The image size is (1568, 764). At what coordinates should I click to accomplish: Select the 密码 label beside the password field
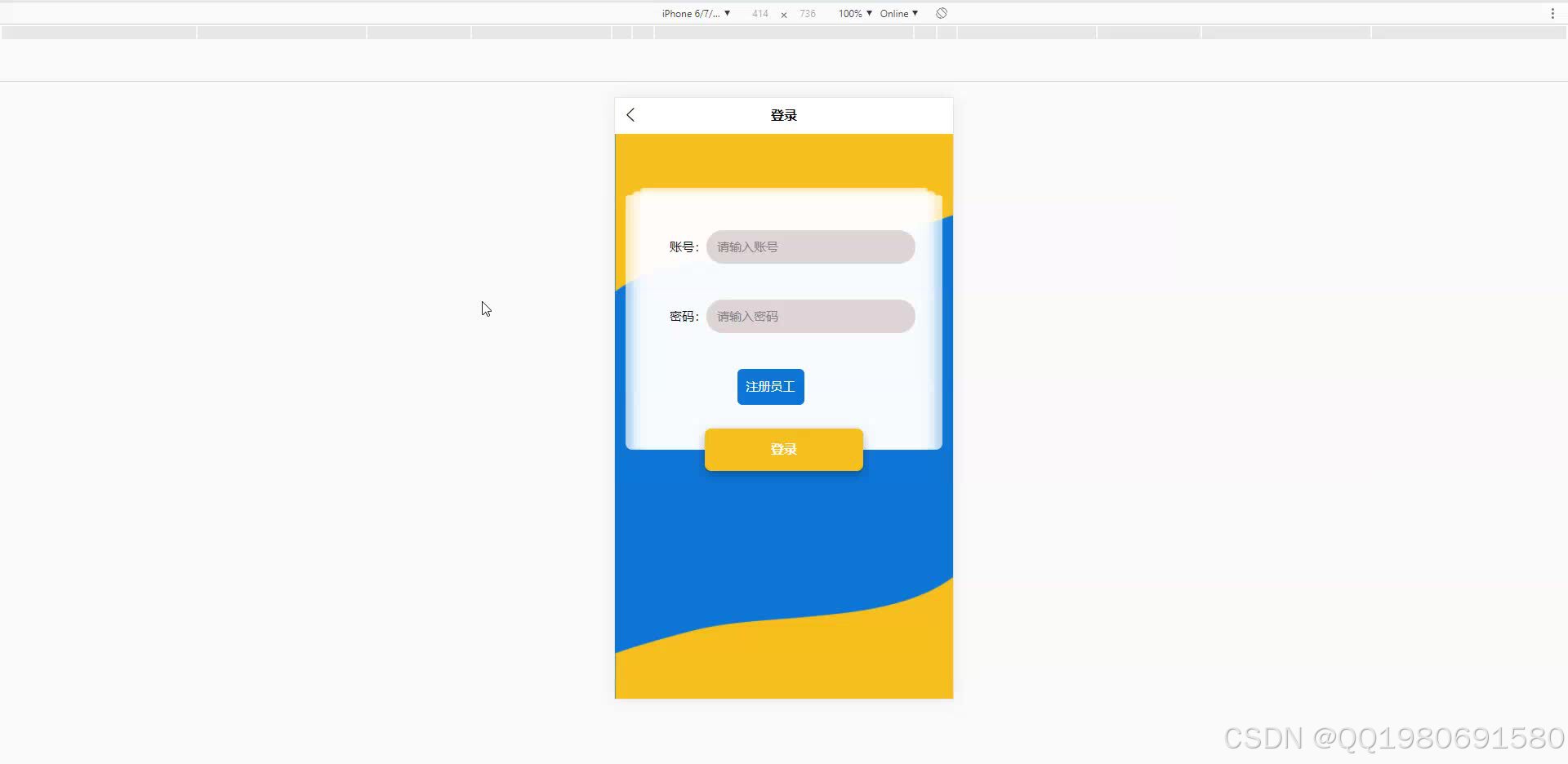682,316
